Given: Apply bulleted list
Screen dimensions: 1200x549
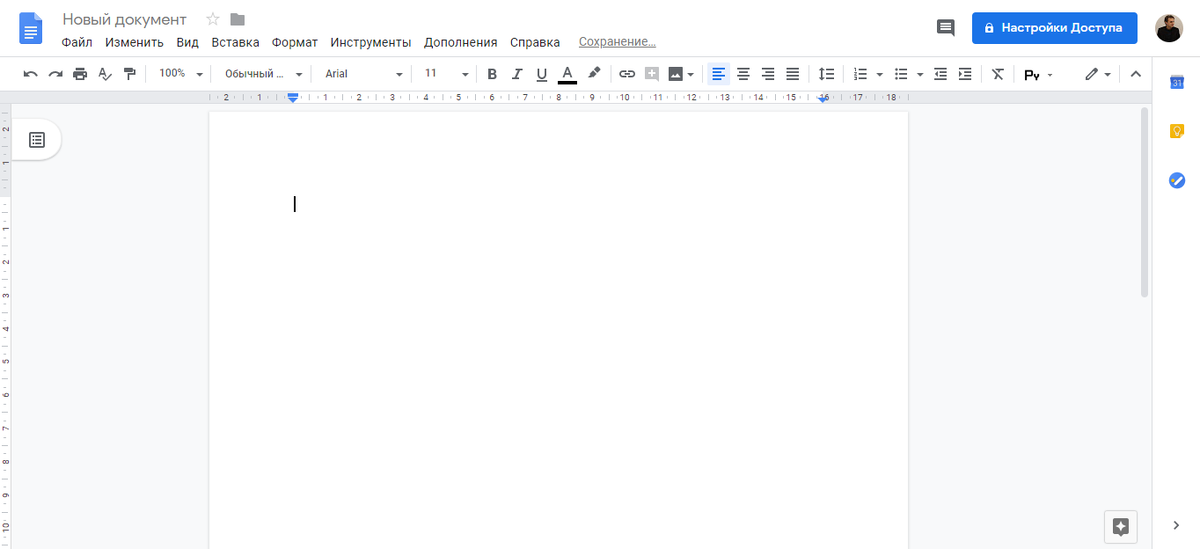Looking at the screenshot, I should click(x=901, y=74).
